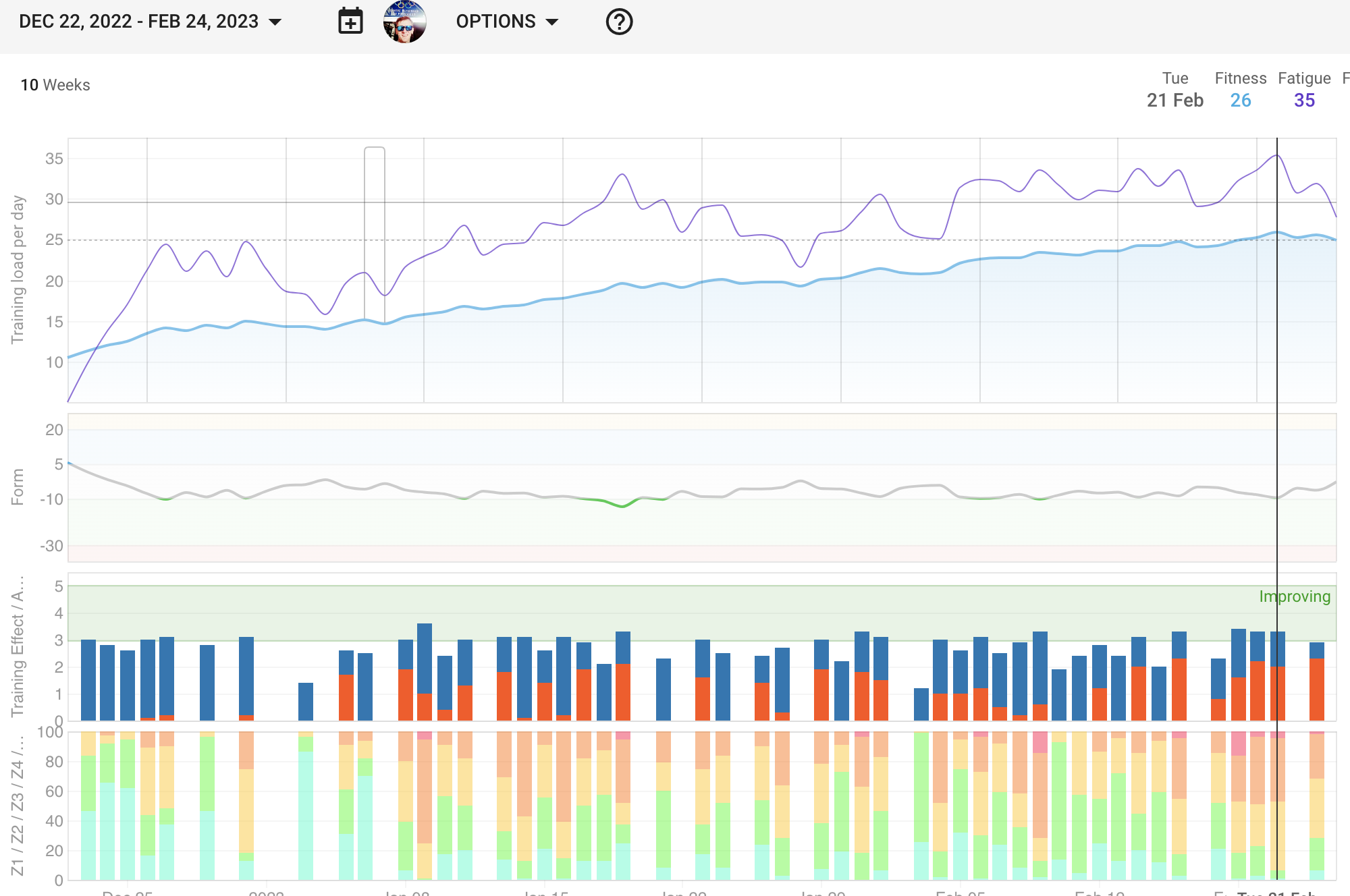Open the athlete profile avatar
The image size is (1350, 896).
click(404, 22)
